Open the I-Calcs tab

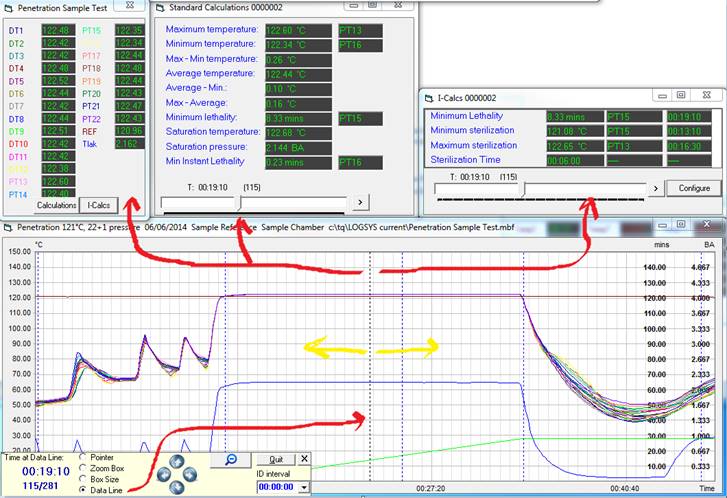(99, 204)
